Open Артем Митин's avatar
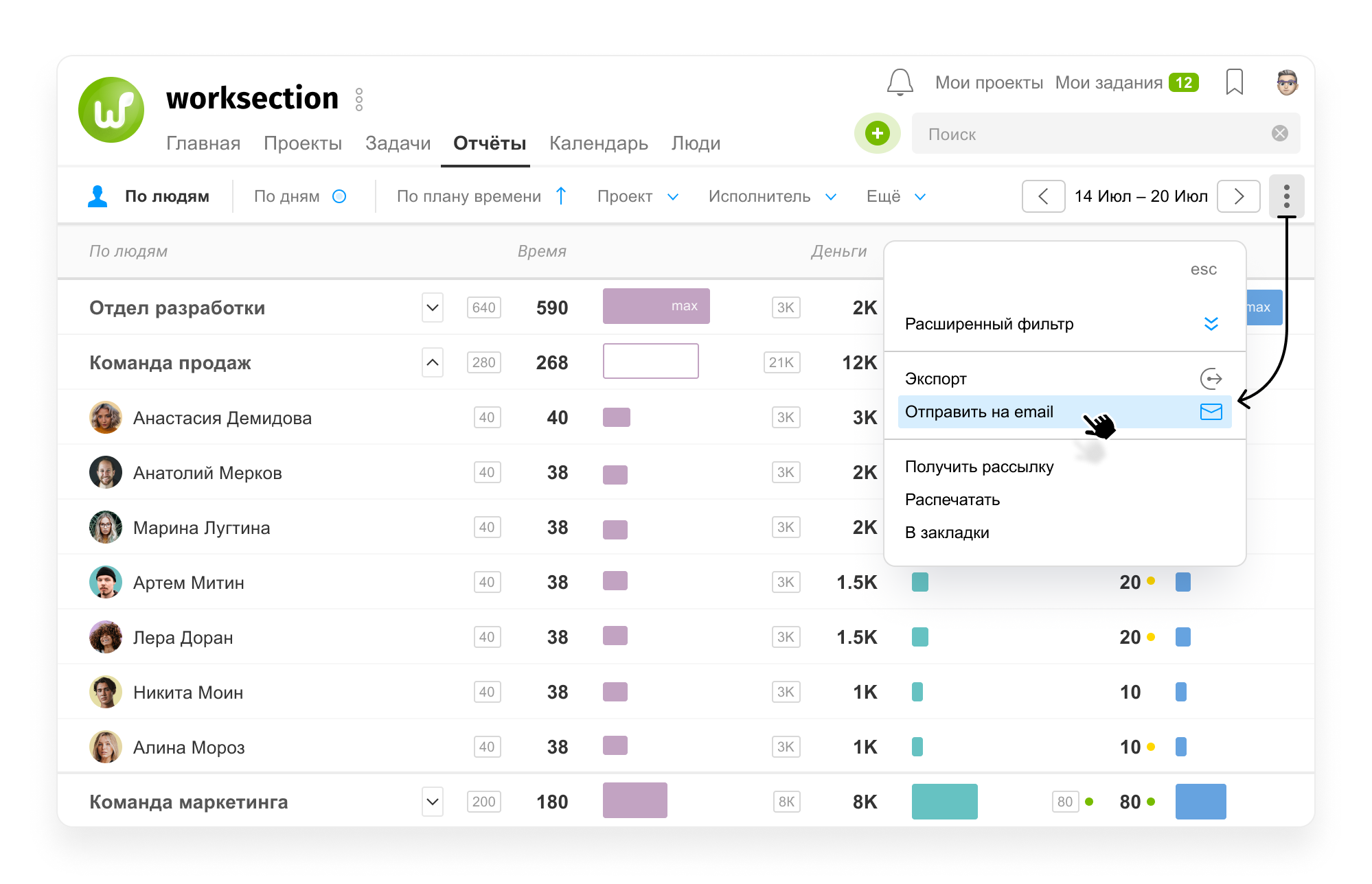This screenshot has height=884, width=1372. point(106,582)
